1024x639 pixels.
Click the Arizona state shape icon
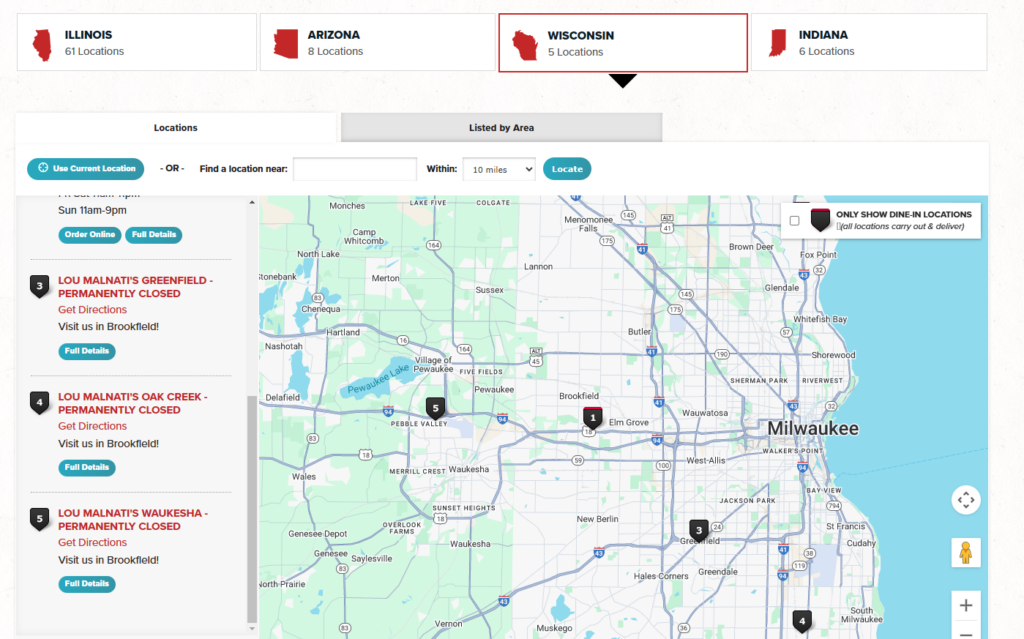(286, 44)
